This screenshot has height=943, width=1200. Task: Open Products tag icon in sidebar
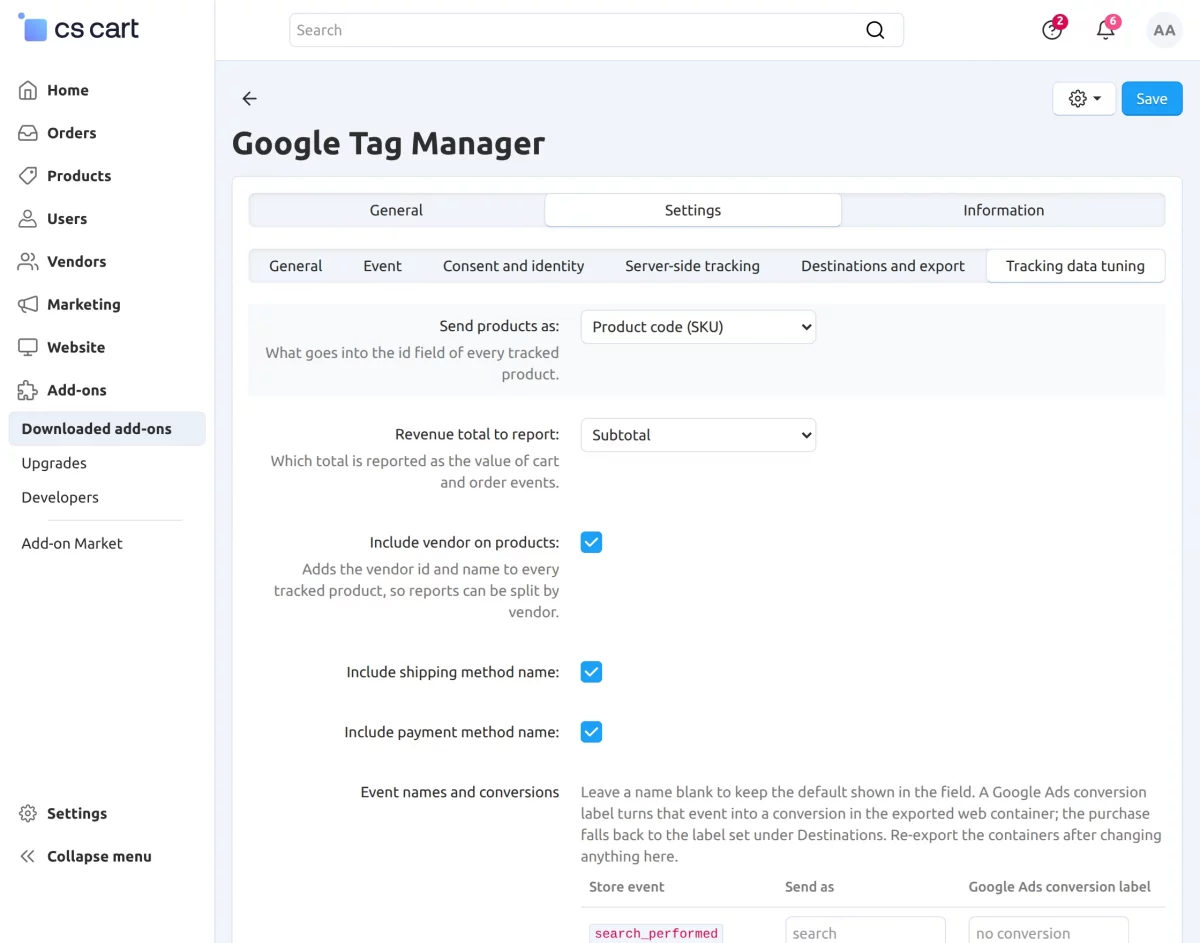coord(28,176)
